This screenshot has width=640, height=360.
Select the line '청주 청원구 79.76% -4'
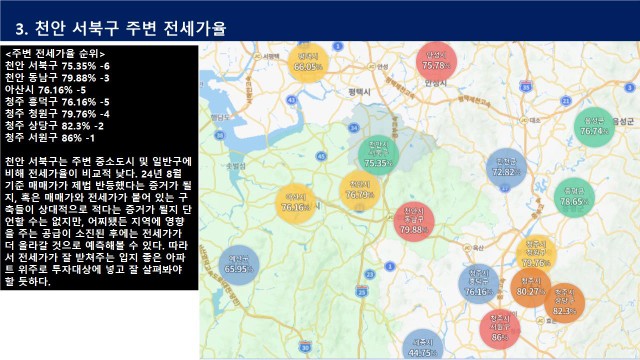click(57, 114)
